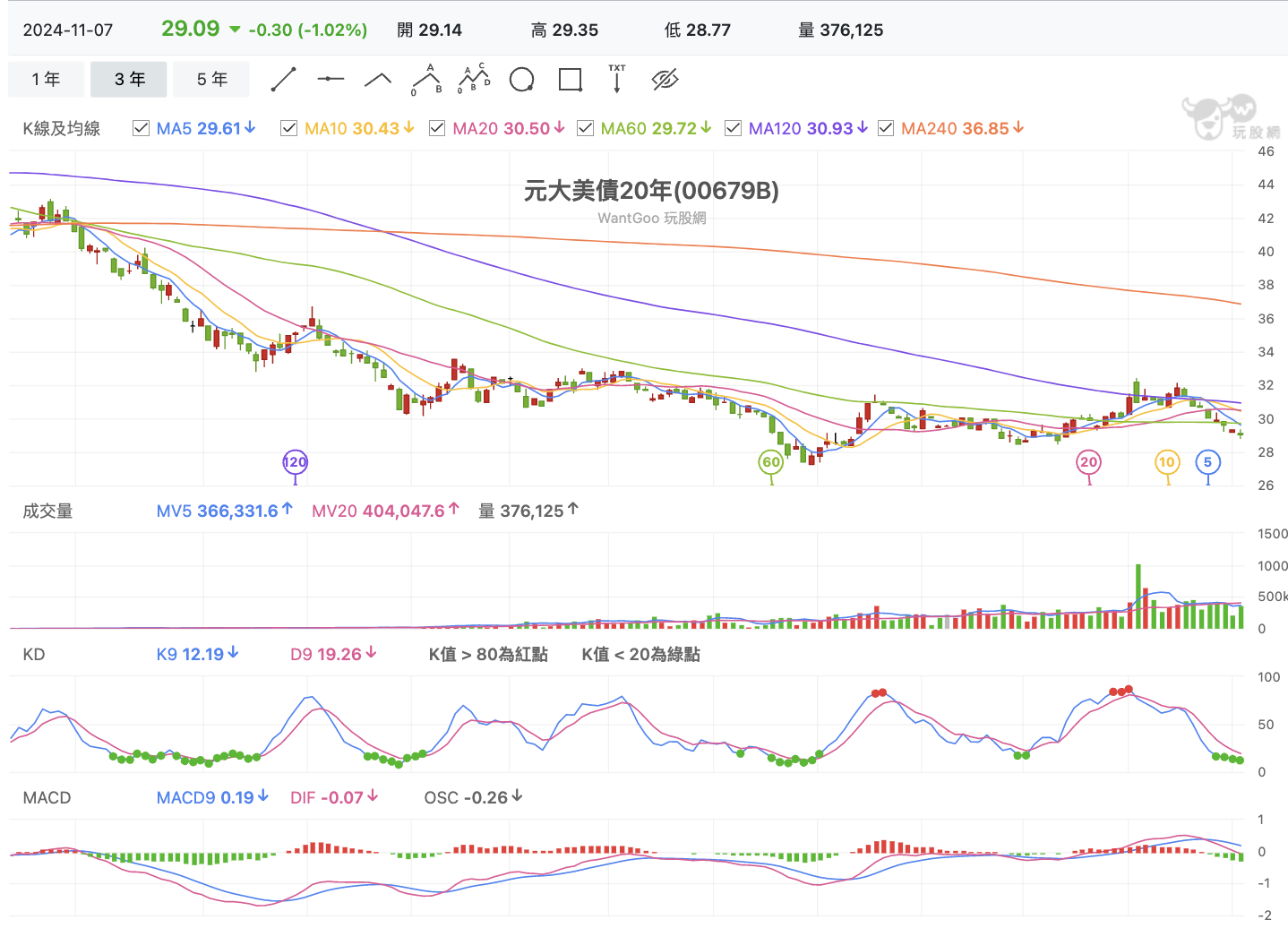Click the change -0.30 (-1.02%) text
The width and height of the screenshot is (1288, 928).
tap(307, 30)
